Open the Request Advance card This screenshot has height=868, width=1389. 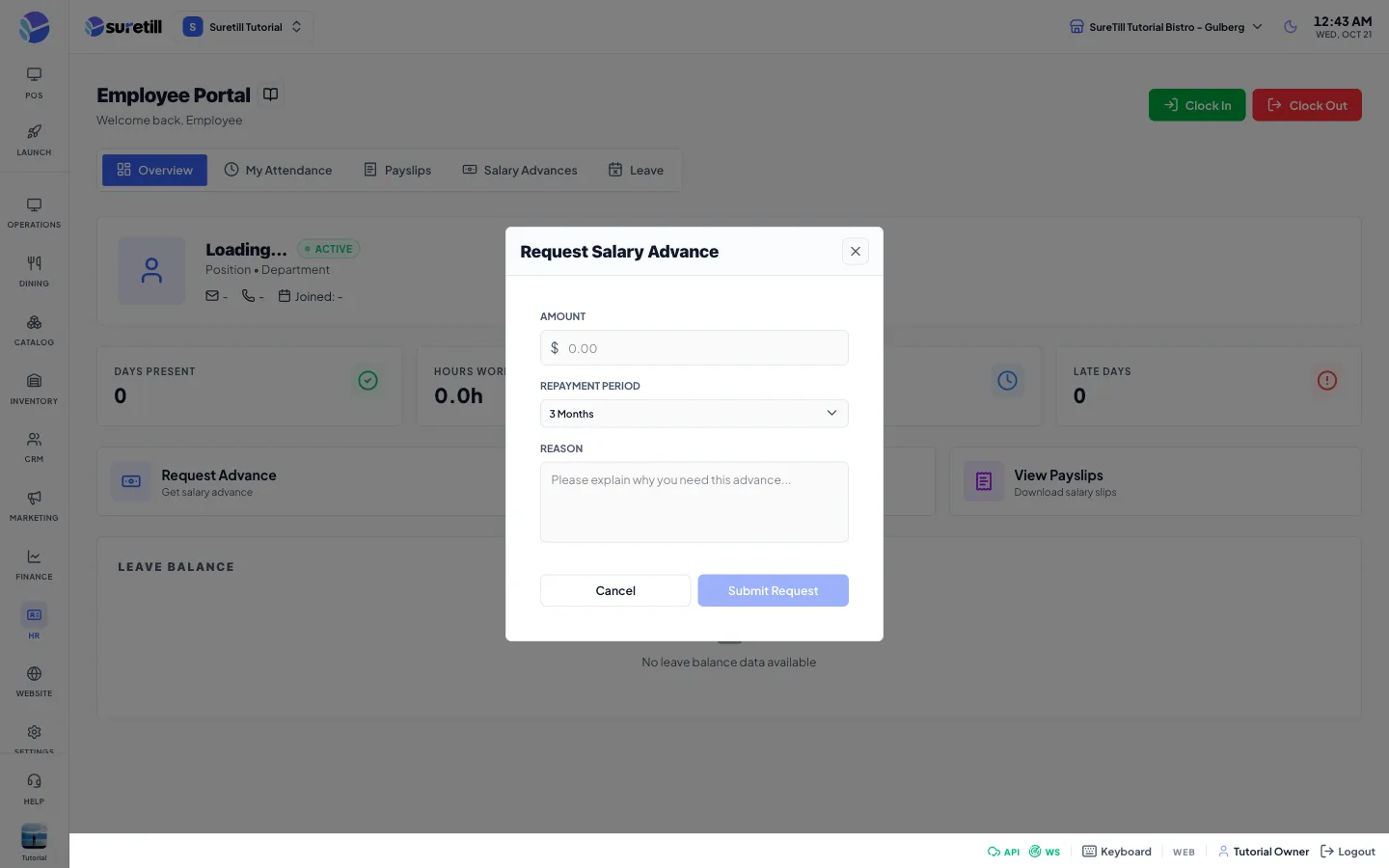pos(301,481)
